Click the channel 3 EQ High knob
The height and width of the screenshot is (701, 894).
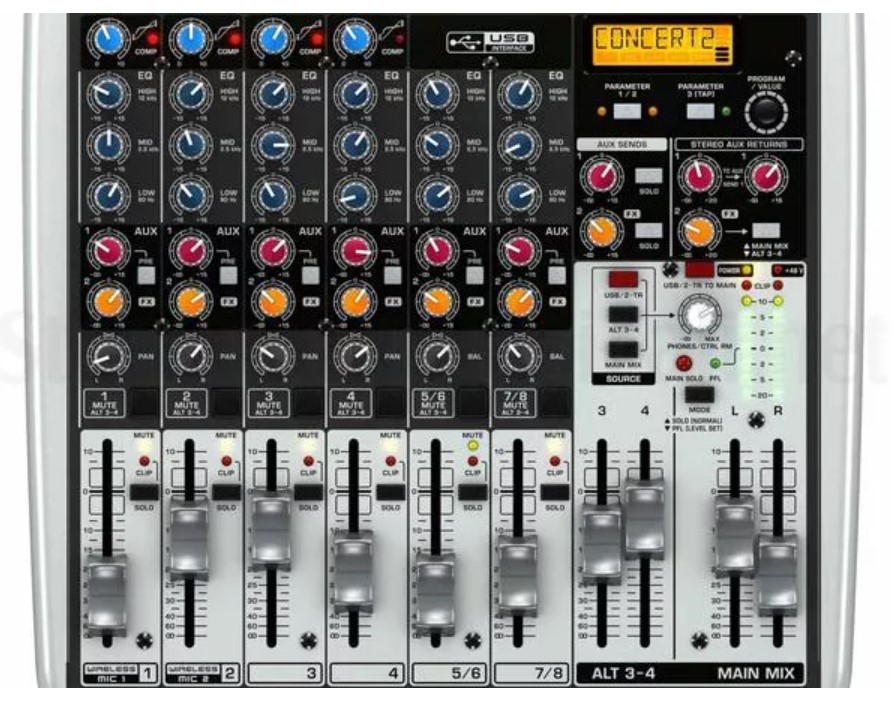(x=271, y=96)
